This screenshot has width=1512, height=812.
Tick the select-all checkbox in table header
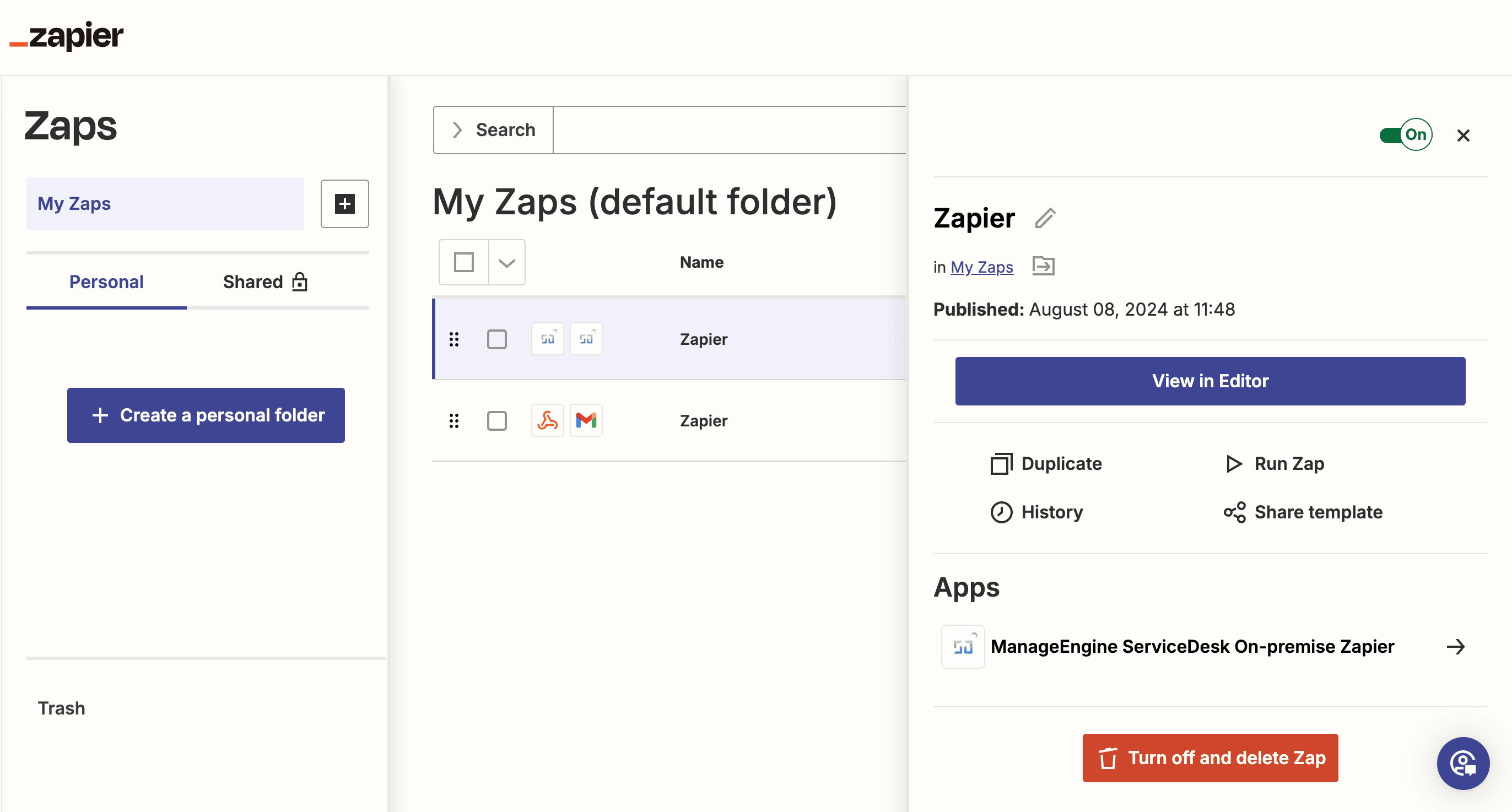(x=464, y=262)
